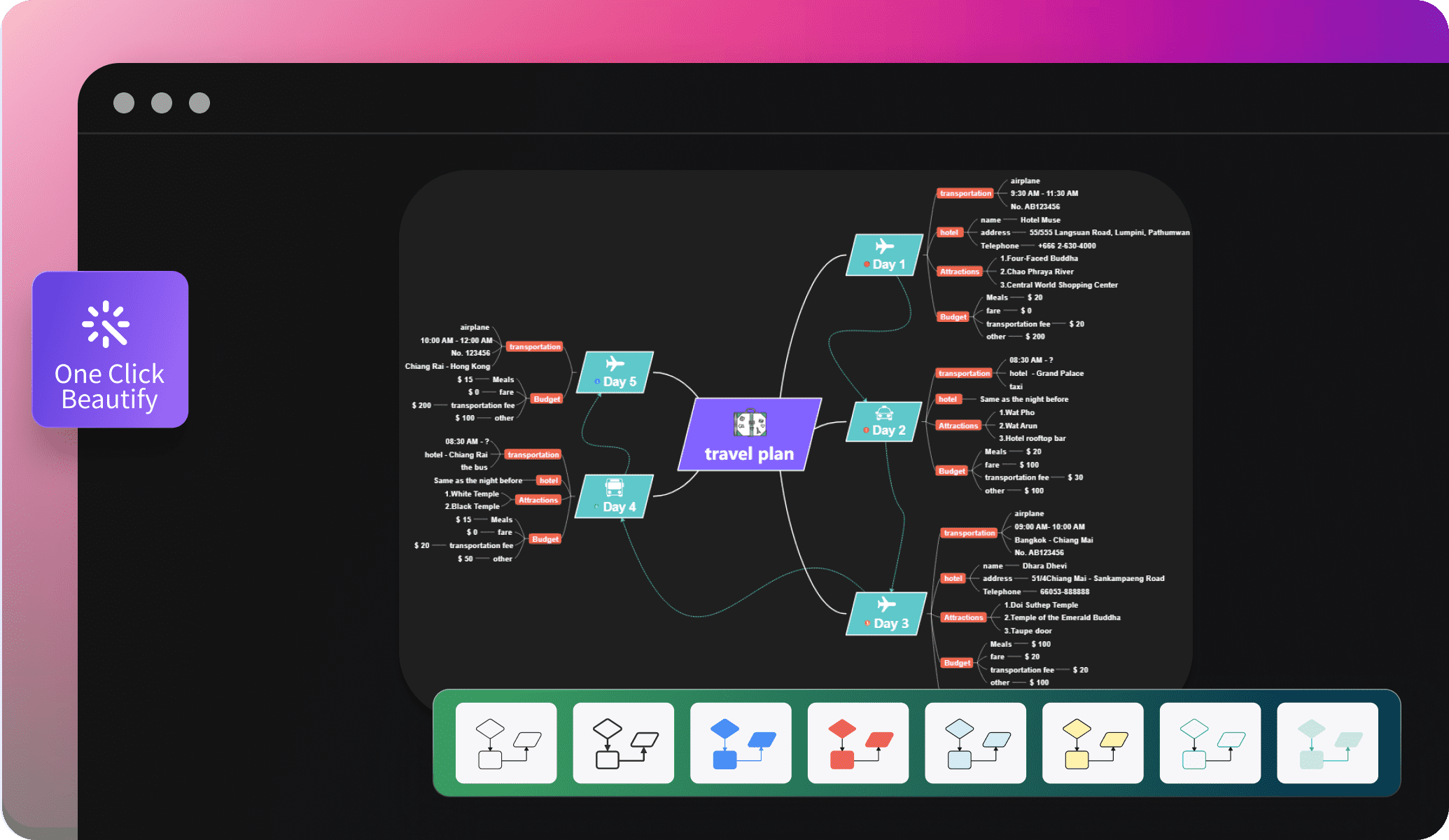Viewport: 1449px width, 840px height.
Task: Apply the light blue flowchart theme
Action: [x=976, y=743]
